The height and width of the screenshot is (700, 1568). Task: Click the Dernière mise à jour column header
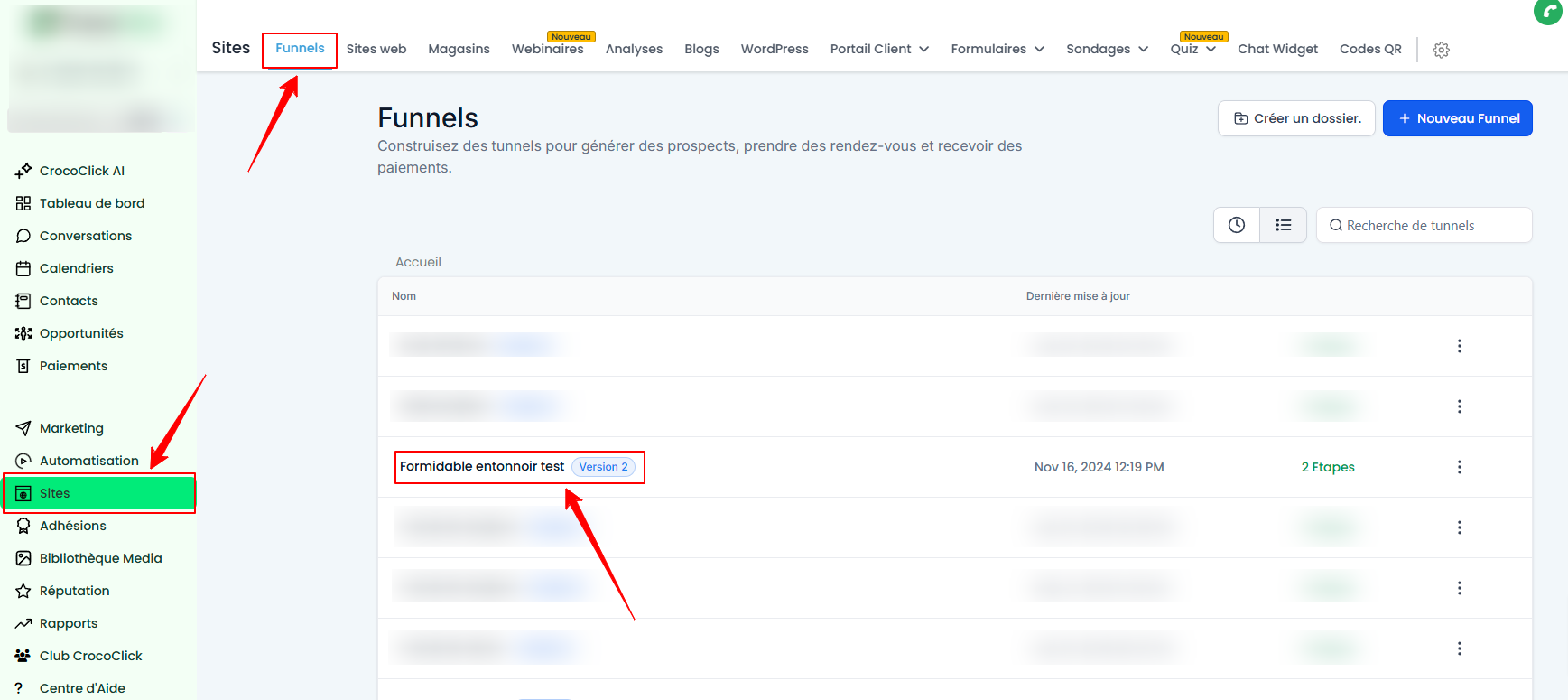coord(1078,296)
